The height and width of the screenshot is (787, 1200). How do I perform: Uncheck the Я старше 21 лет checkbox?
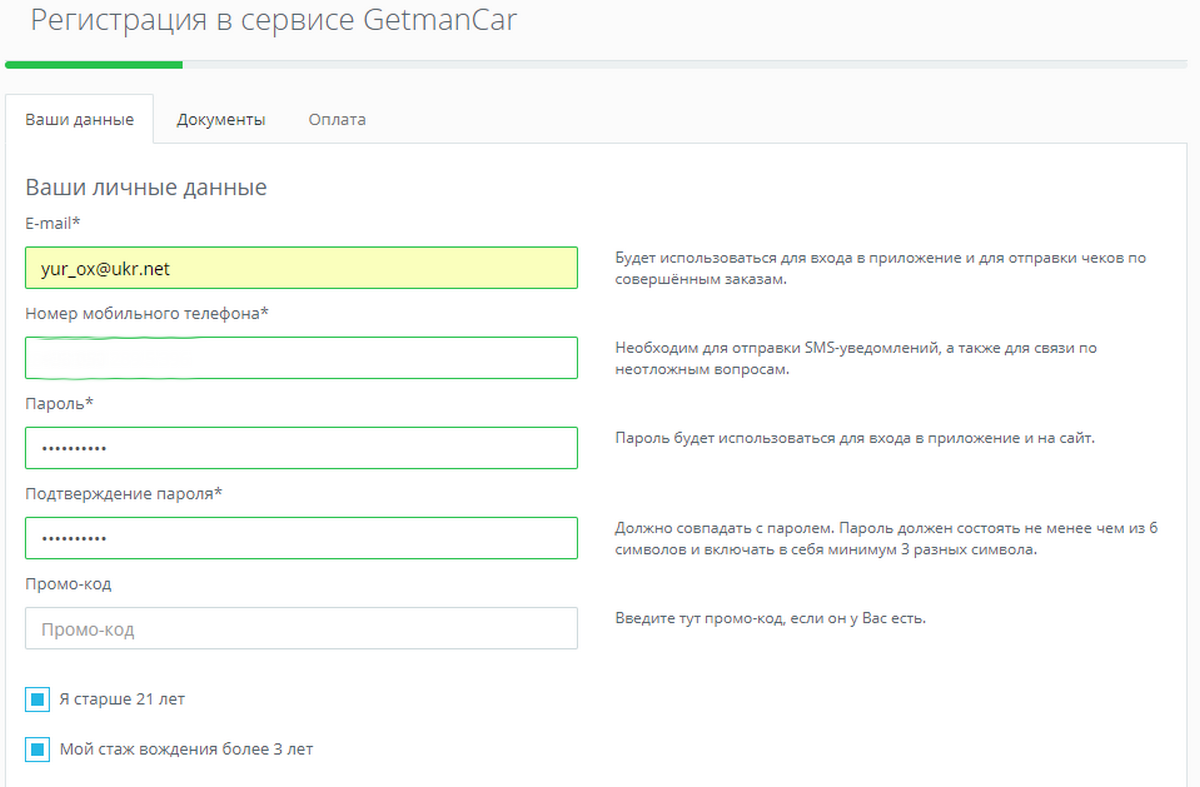tap(37, 700)
